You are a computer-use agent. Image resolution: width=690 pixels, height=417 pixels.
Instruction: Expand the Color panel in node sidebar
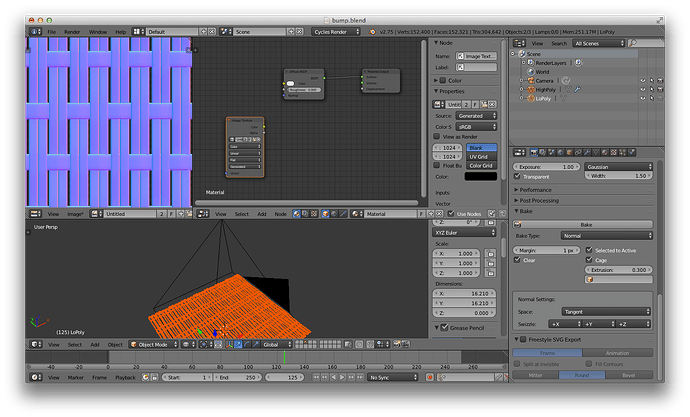click(x=436, y=80)
